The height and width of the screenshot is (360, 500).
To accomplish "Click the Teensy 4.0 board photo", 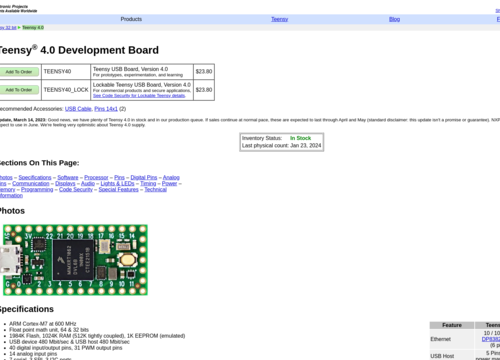I will click(x=75, y=260).
